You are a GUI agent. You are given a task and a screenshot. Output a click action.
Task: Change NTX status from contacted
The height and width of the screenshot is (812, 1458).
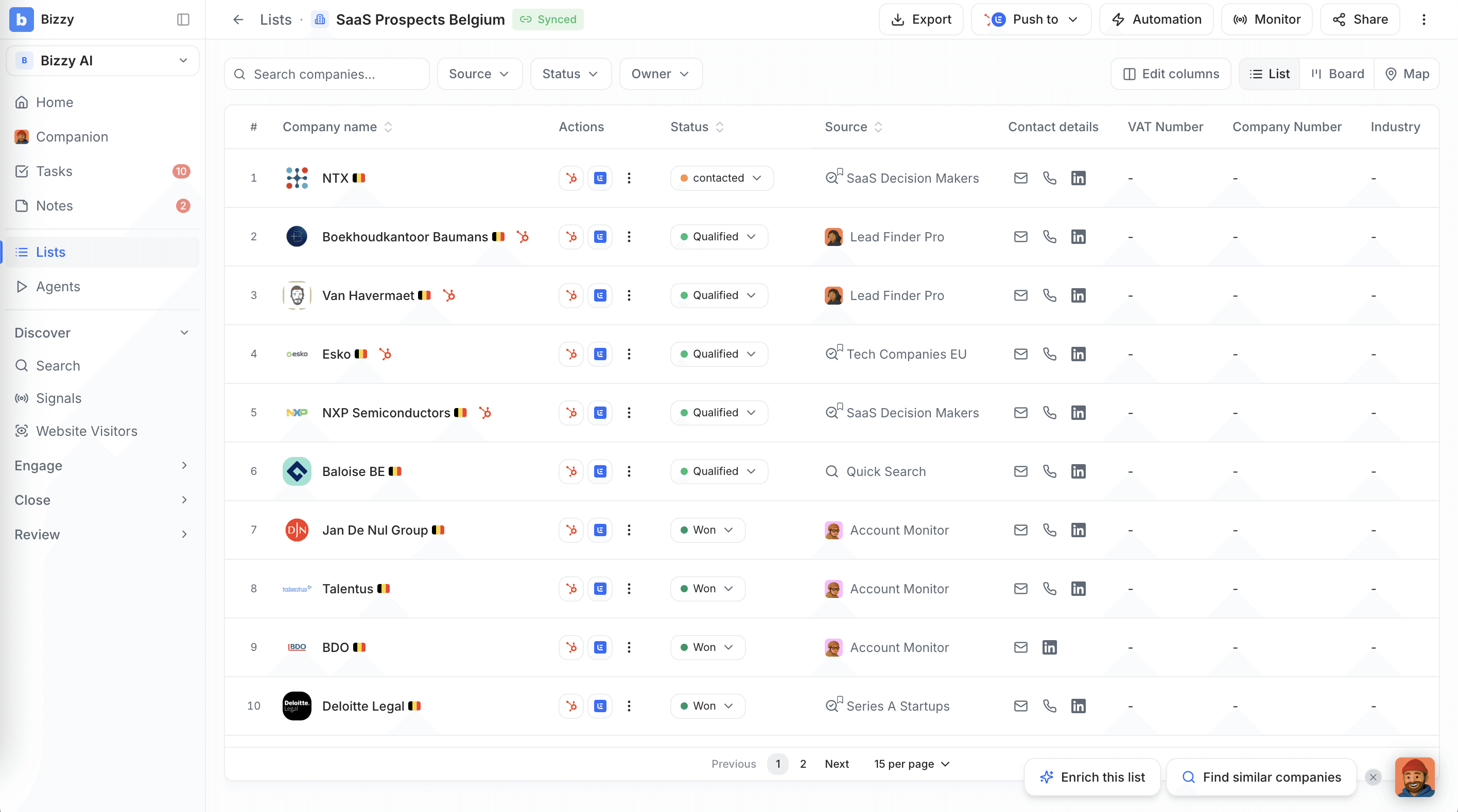(x=722, y=178)
